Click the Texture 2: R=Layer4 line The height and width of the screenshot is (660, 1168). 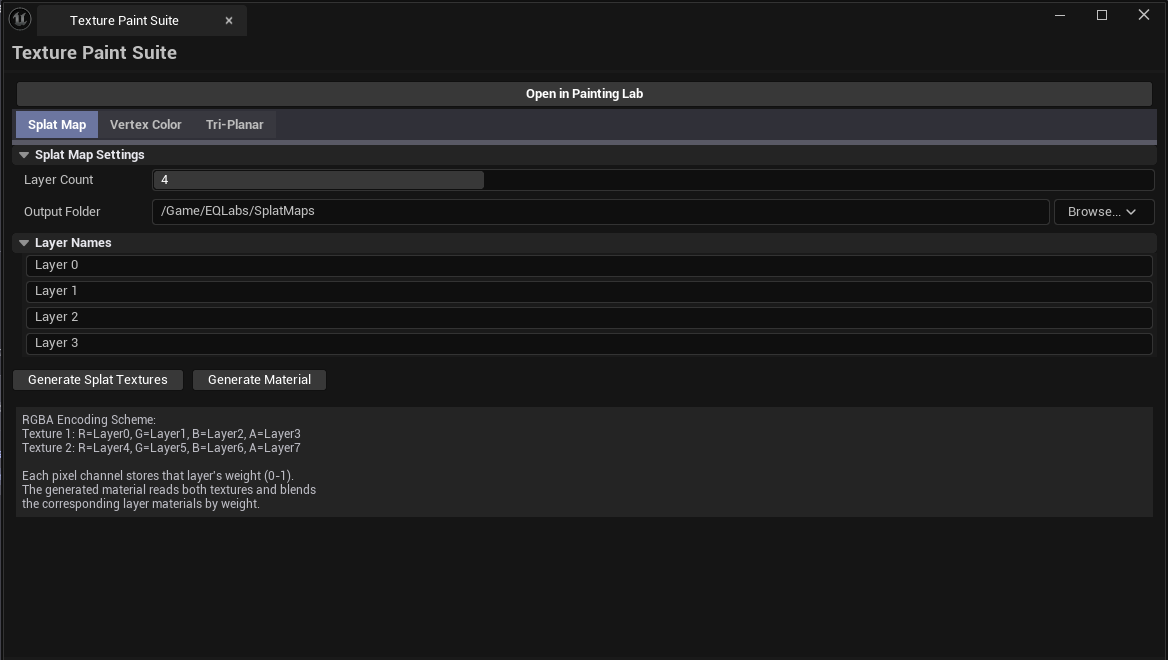click(x=161, y=448)
